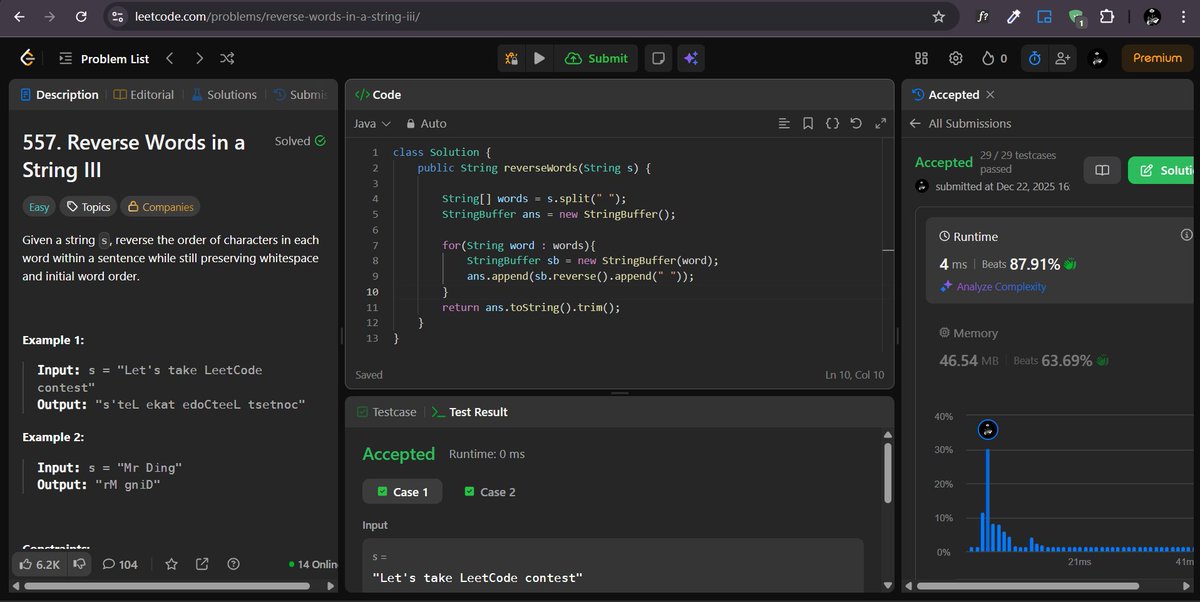Open the notes book icon in Accepted panel
The height and width of the screenshot is (602, 1200).
click(x=1102, y=170)
